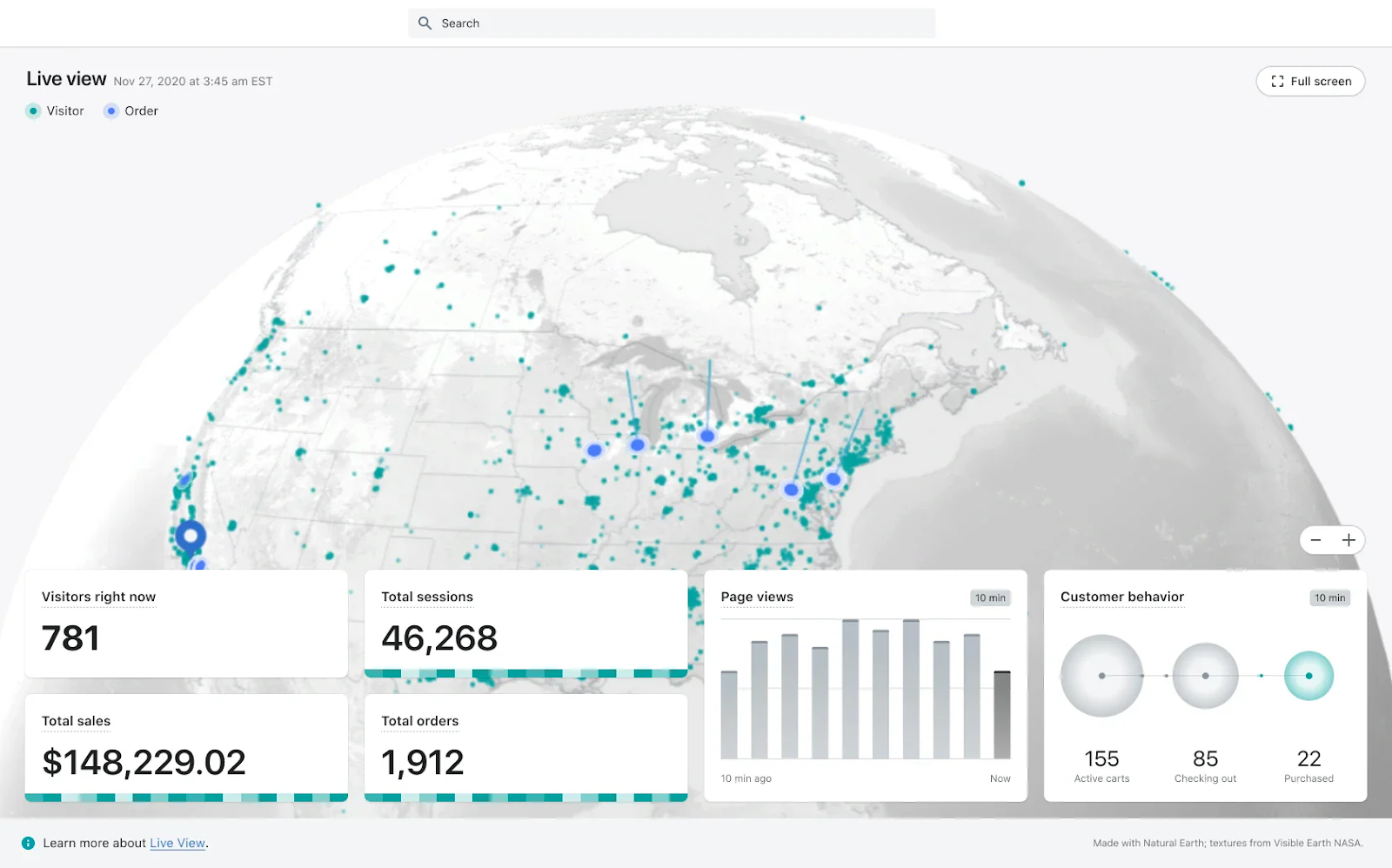Select the Total orders card
The image size is (1392, 868).
525,745
